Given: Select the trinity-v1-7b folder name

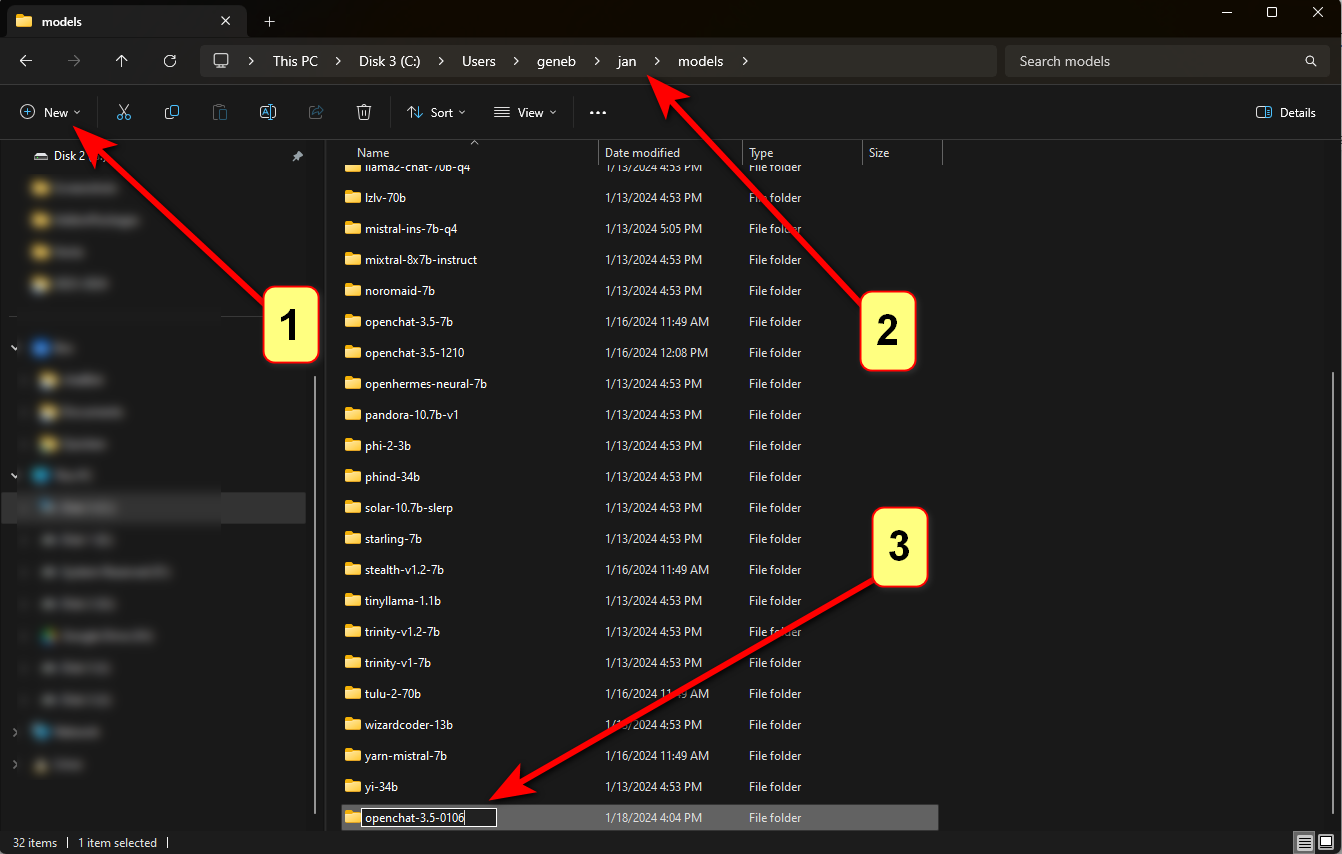Looking at the screenshot, I should pos(398,663).
